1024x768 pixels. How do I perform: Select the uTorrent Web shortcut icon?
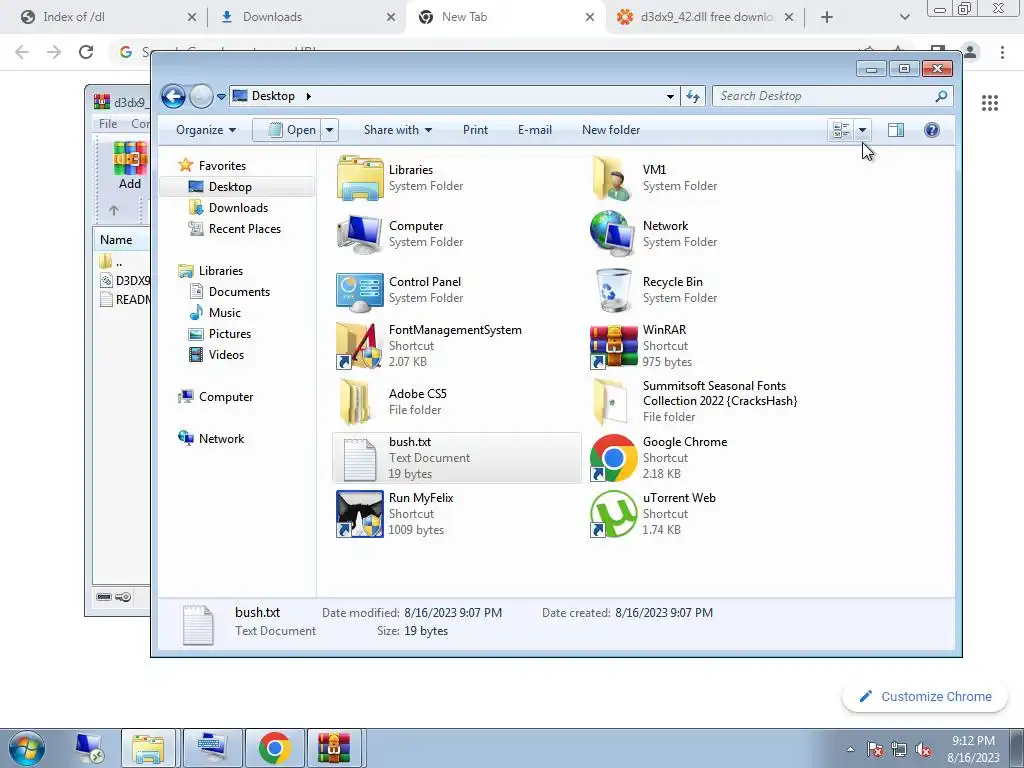tap(613, 514)
